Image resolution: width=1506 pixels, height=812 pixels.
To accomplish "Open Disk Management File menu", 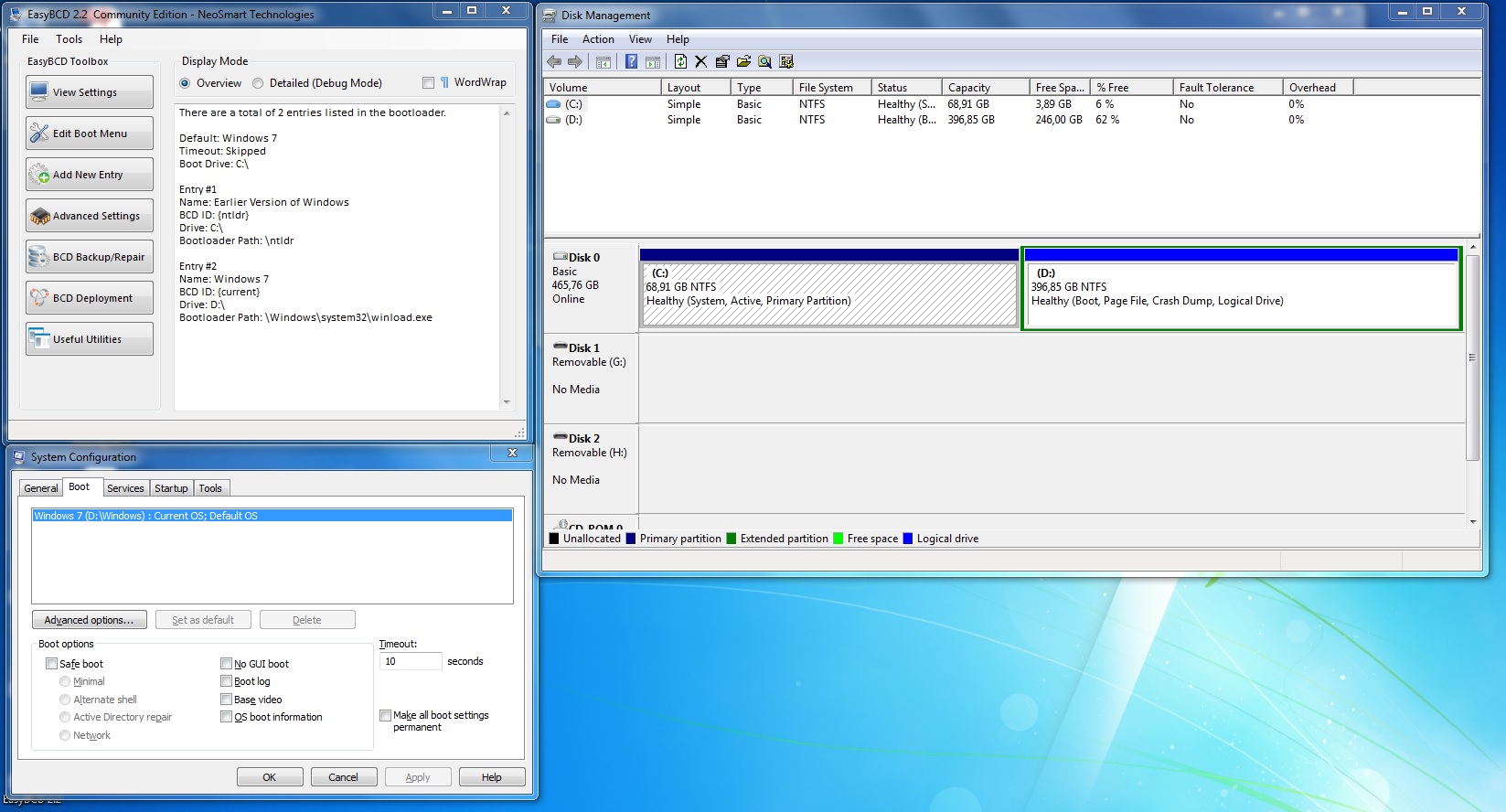I will (560, 39).
